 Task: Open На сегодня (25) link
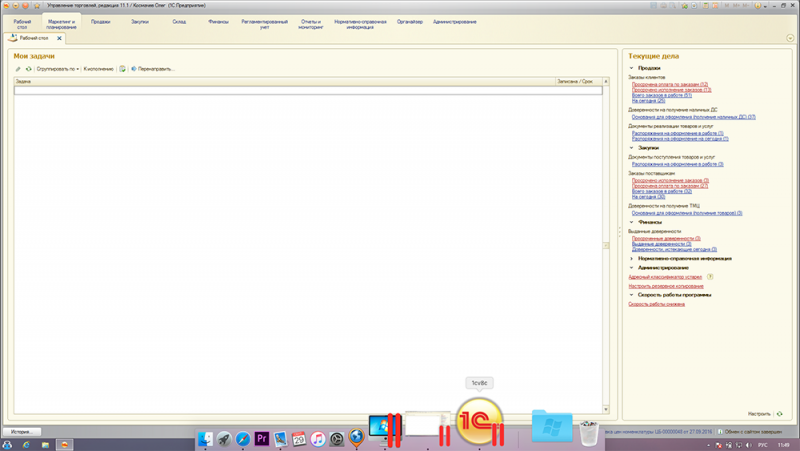648,101
